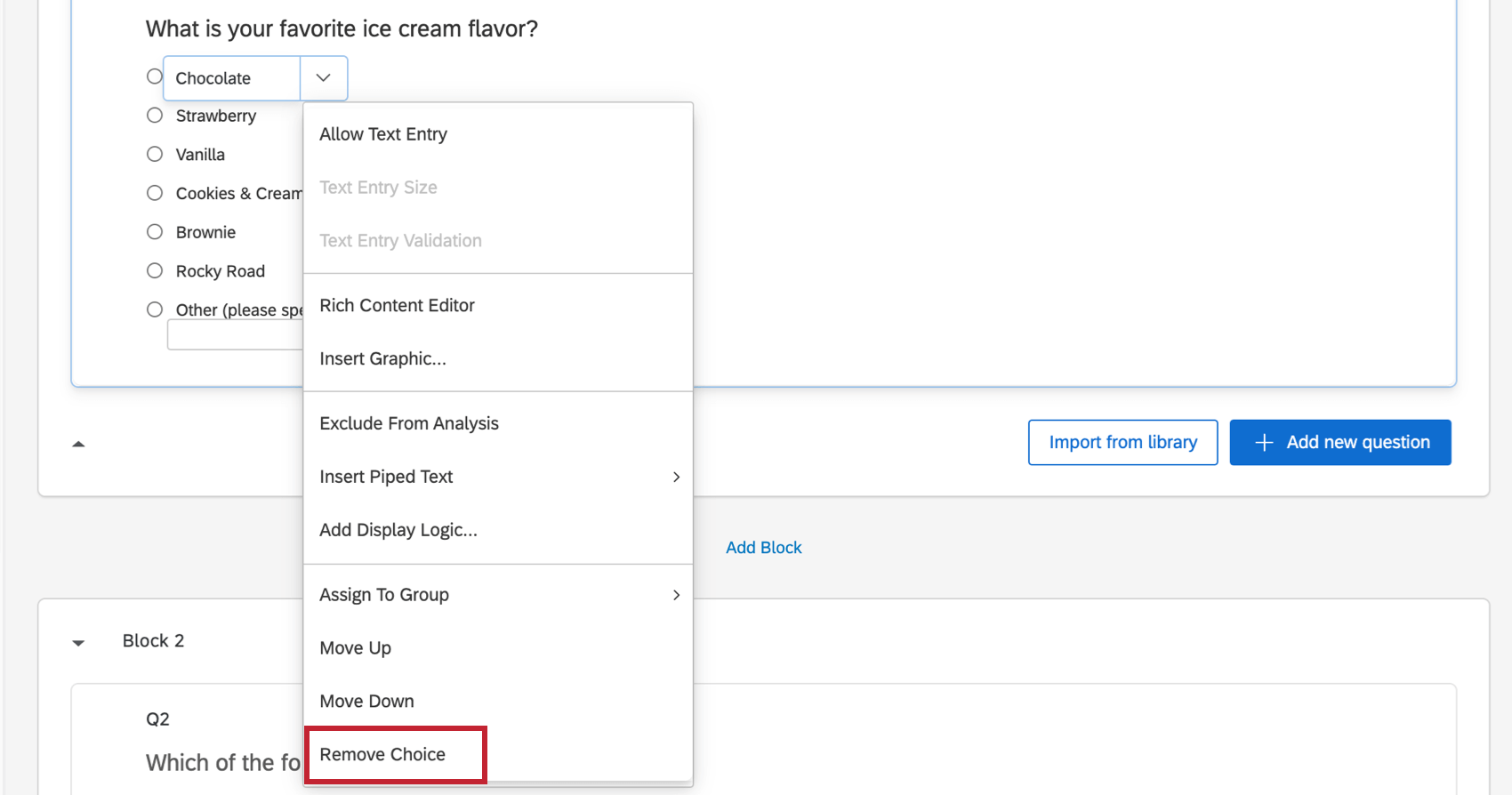
Task: Click the Add Block link
Action: [x=763, y=548]
